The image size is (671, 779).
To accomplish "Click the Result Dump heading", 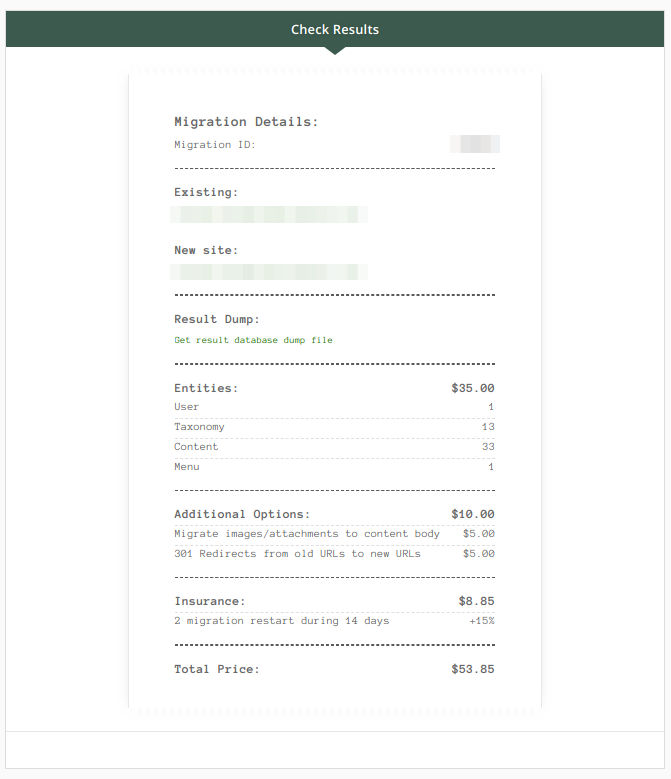I will click(x=217, y=319).
